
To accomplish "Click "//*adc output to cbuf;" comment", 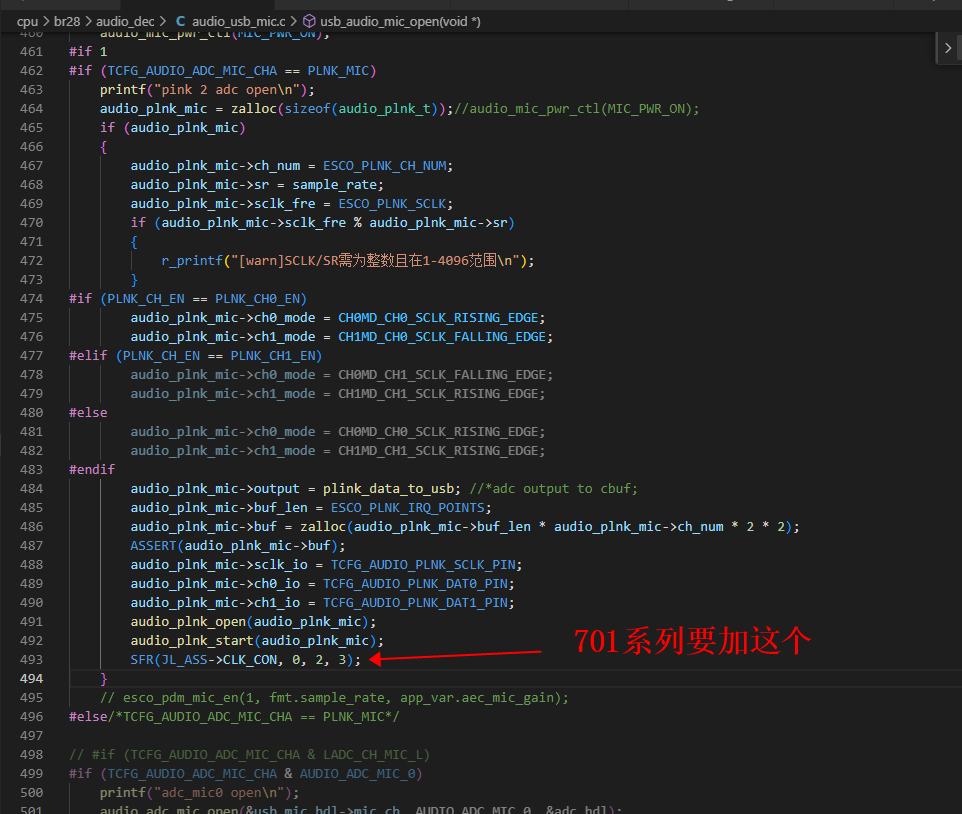I will 553,488.
